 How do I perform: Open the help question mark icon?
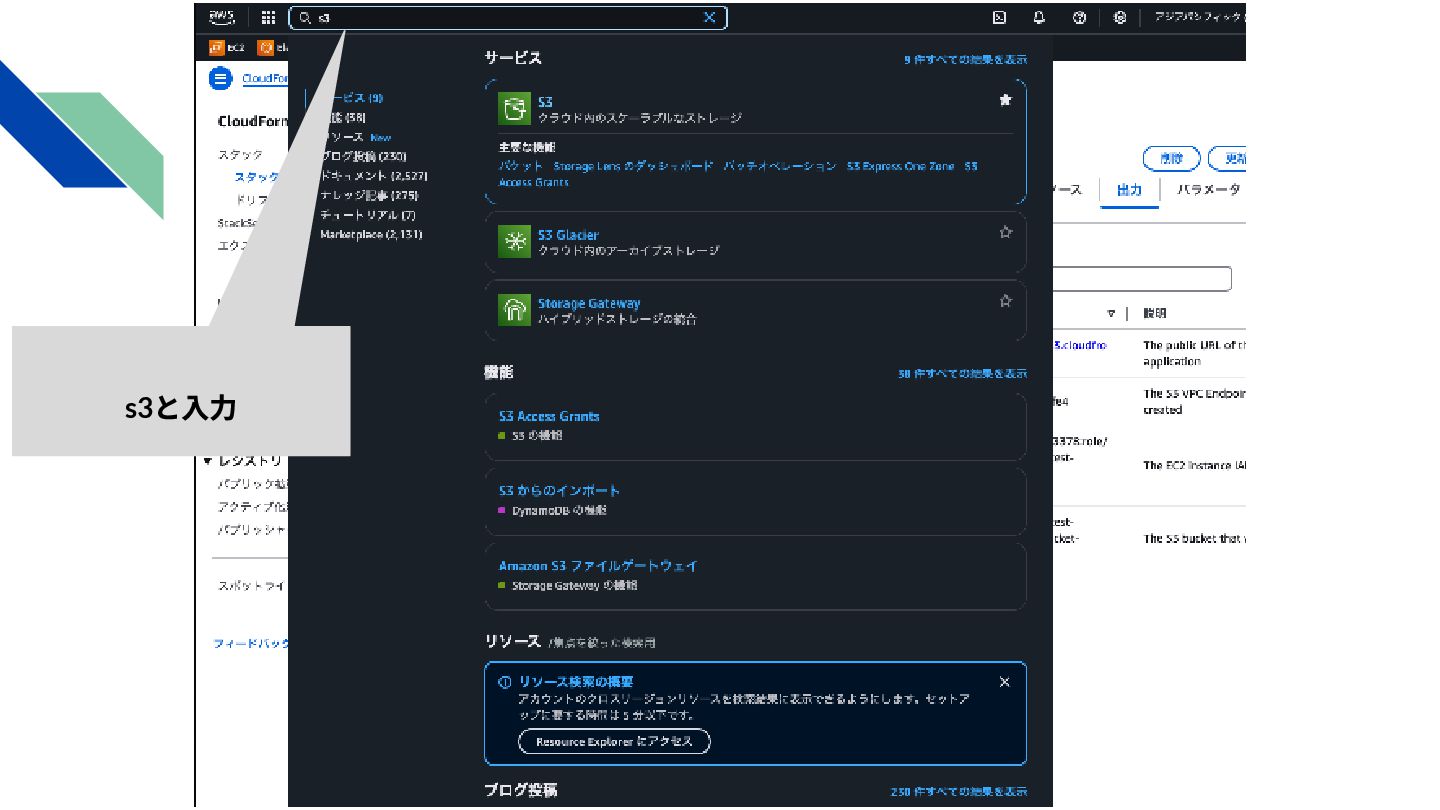tap(1079, 17)
